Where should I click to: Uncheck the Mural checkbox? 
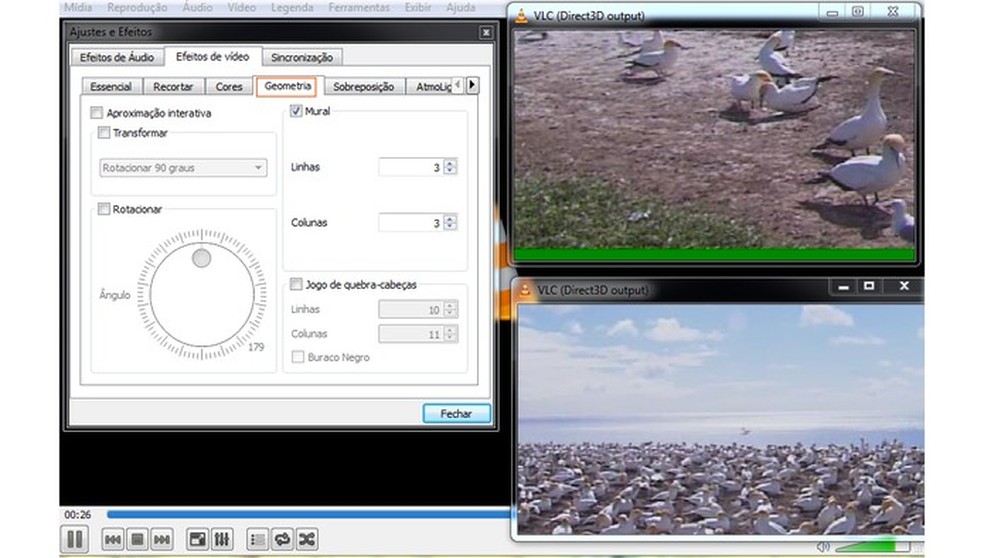click(296, 111)
